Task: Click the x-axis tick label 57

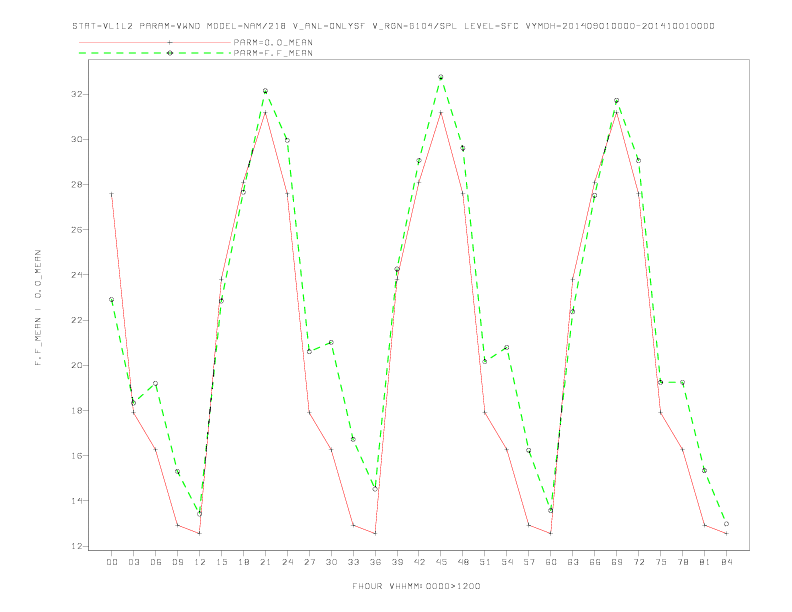Action: [529, 562]
